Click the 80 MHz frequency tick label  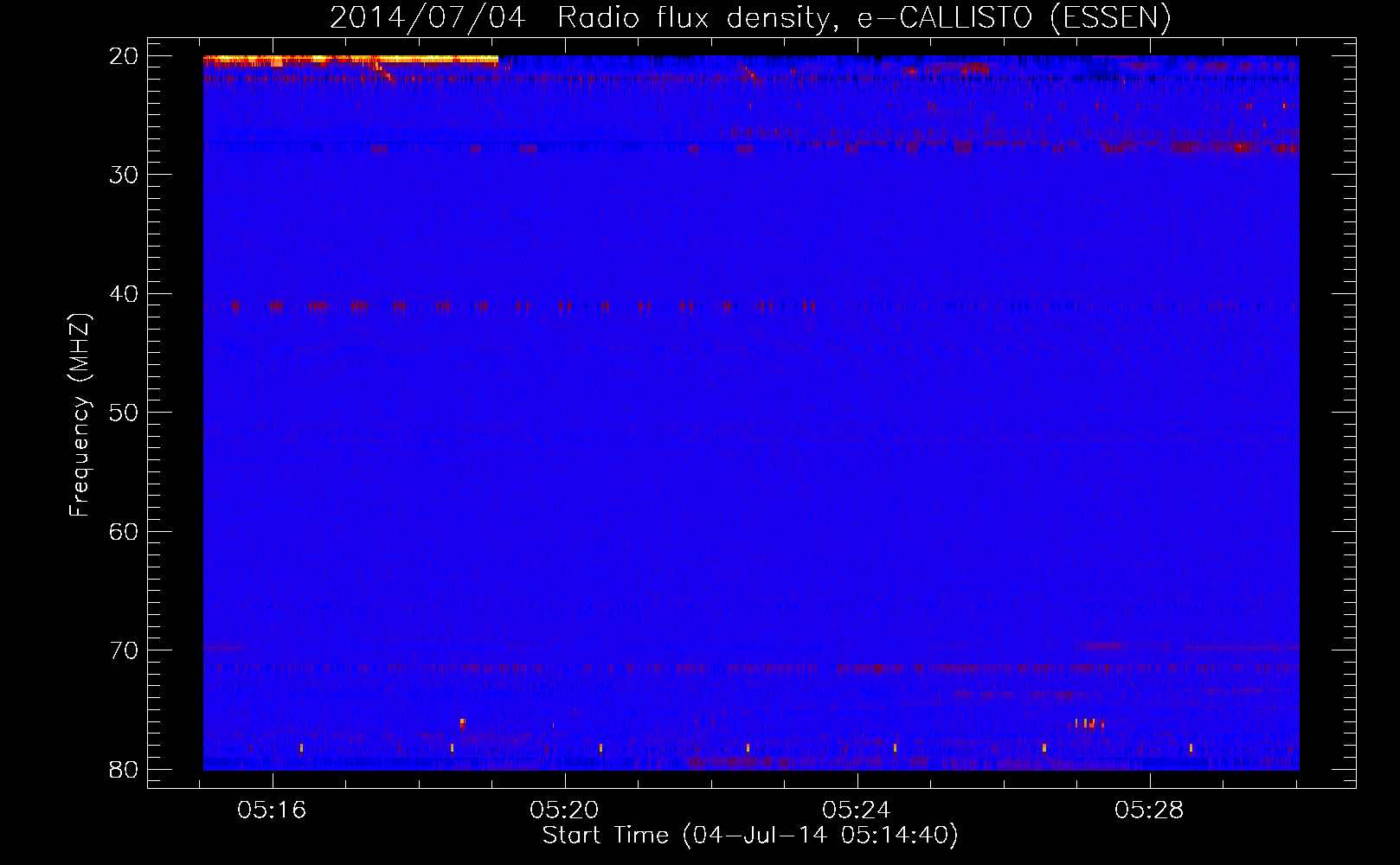(124, 769)
